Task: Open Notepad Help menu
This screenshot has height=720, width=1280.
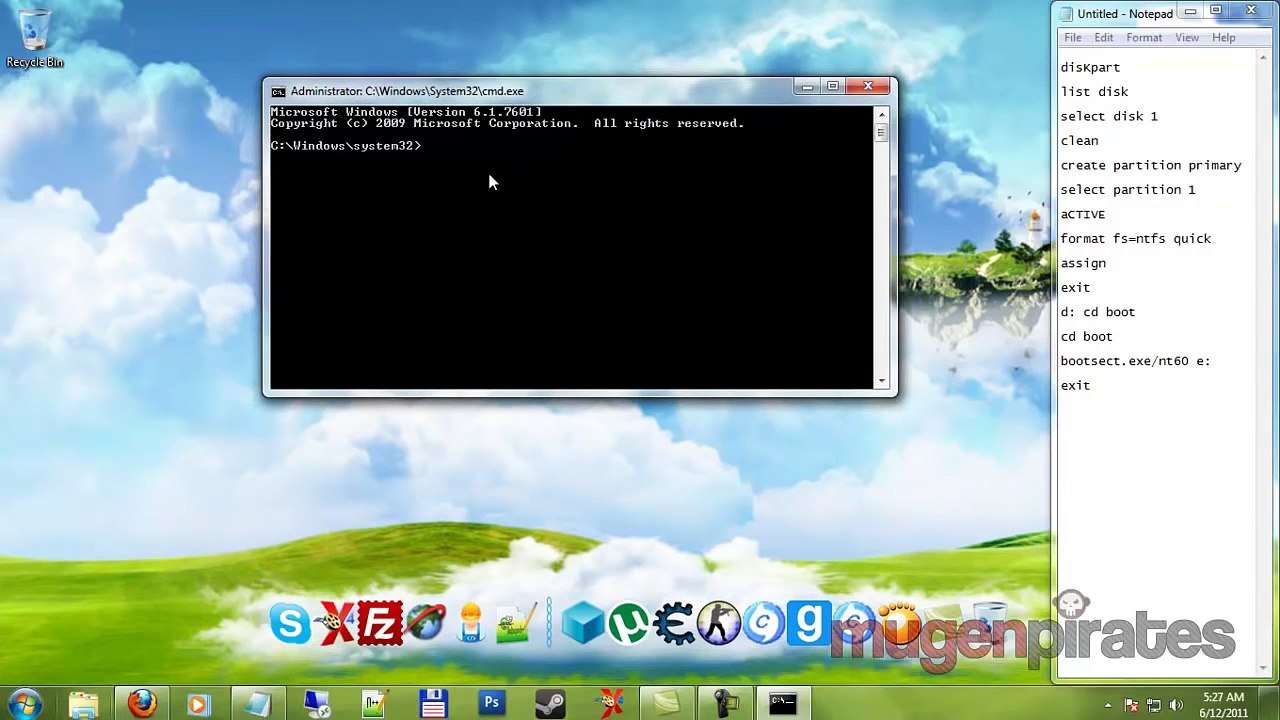Action: [x=1223, y=38]
